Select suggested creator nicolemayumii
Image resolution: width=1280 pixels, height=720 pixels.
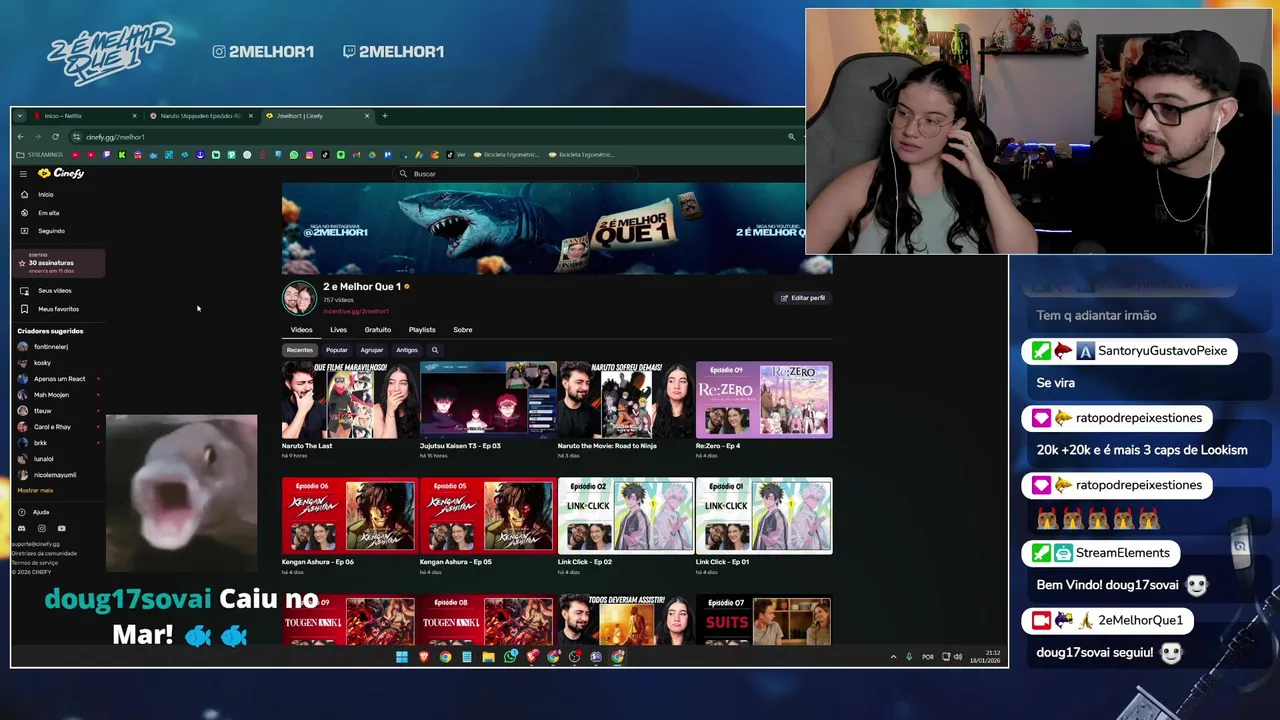click(54, 475)
